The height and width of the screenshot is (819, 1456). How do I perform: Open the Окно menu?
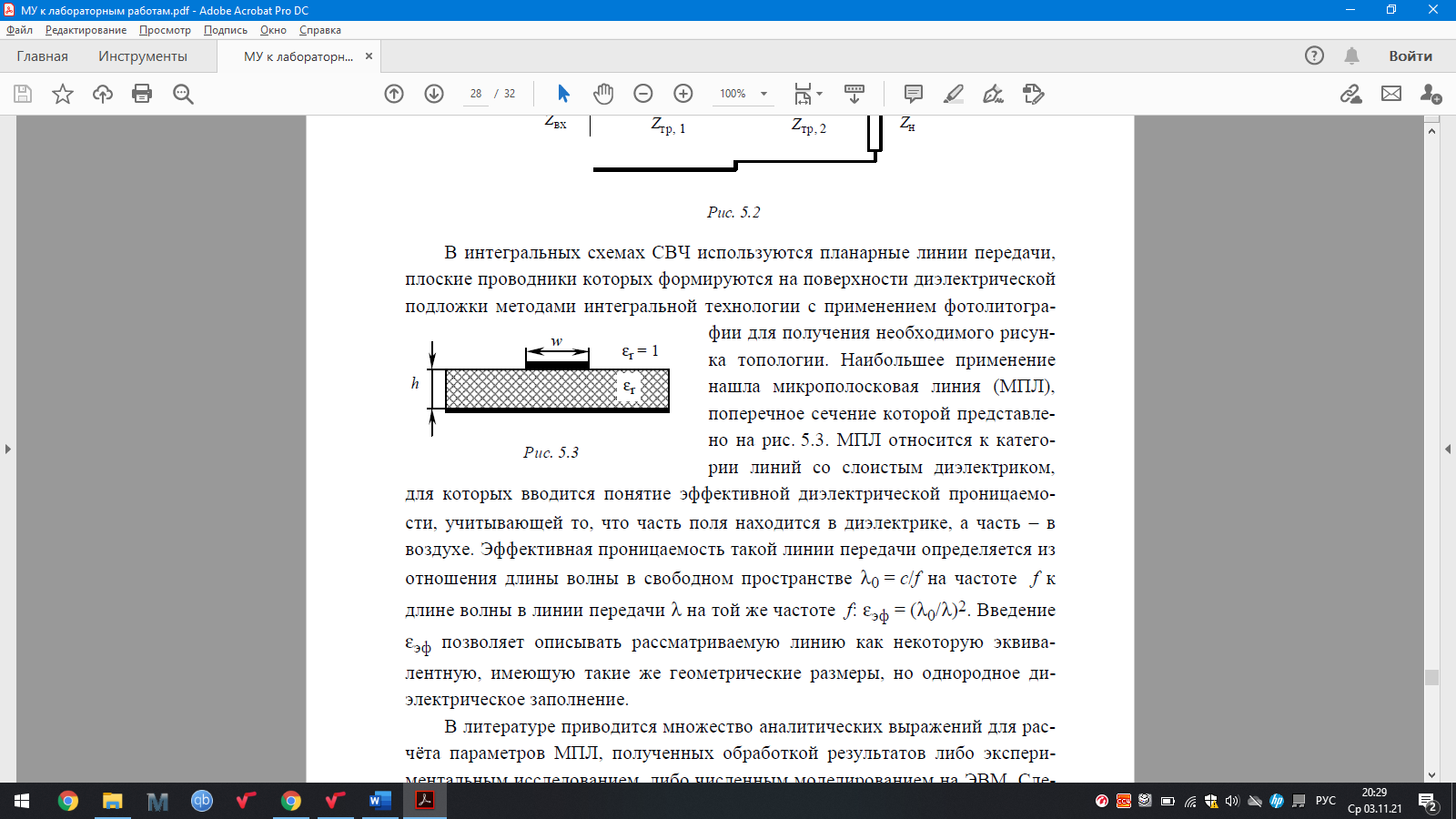(273, 30)
